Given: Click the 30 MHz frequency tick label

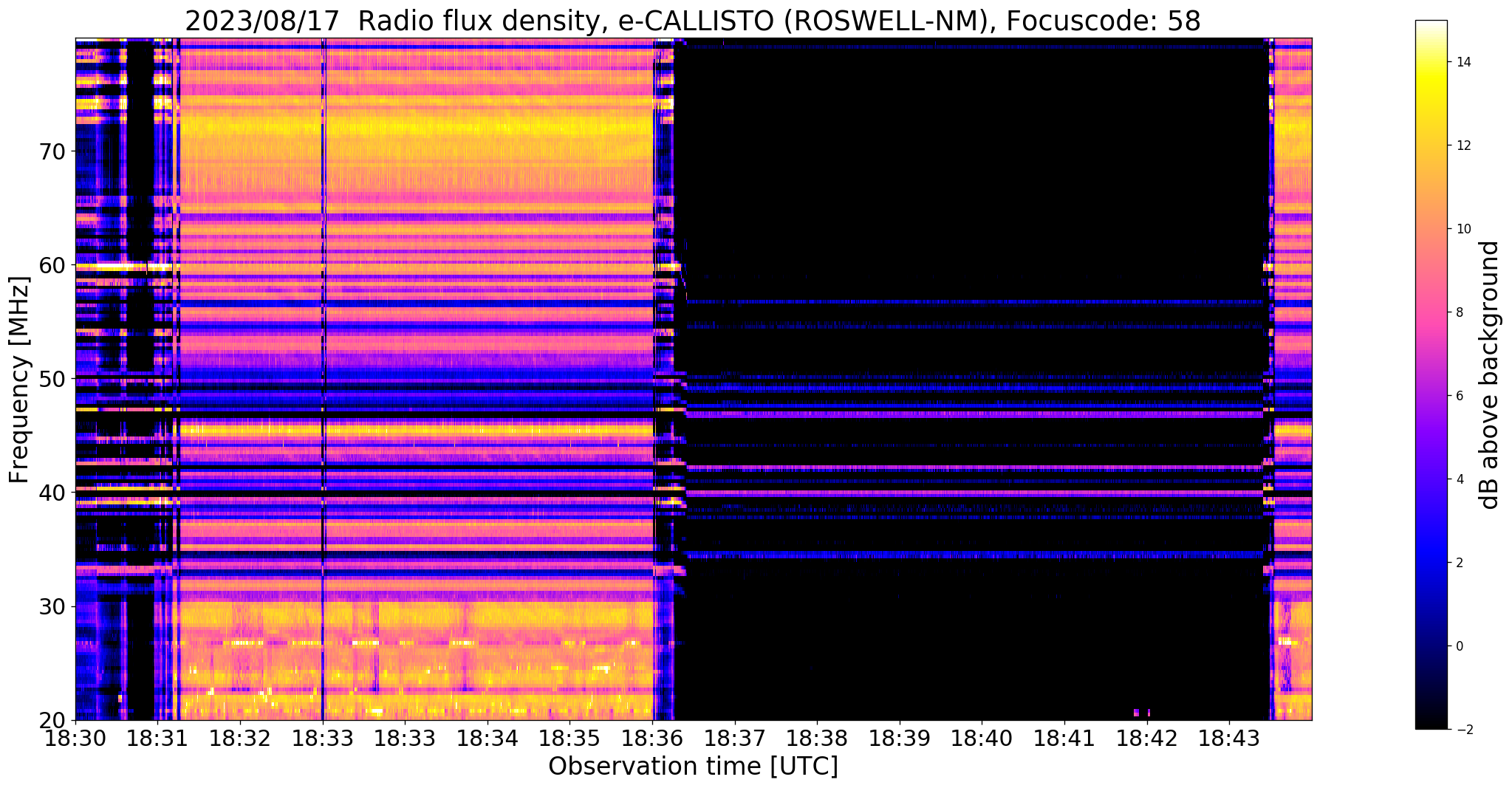Looking at the screenshot, I should 52,606.
